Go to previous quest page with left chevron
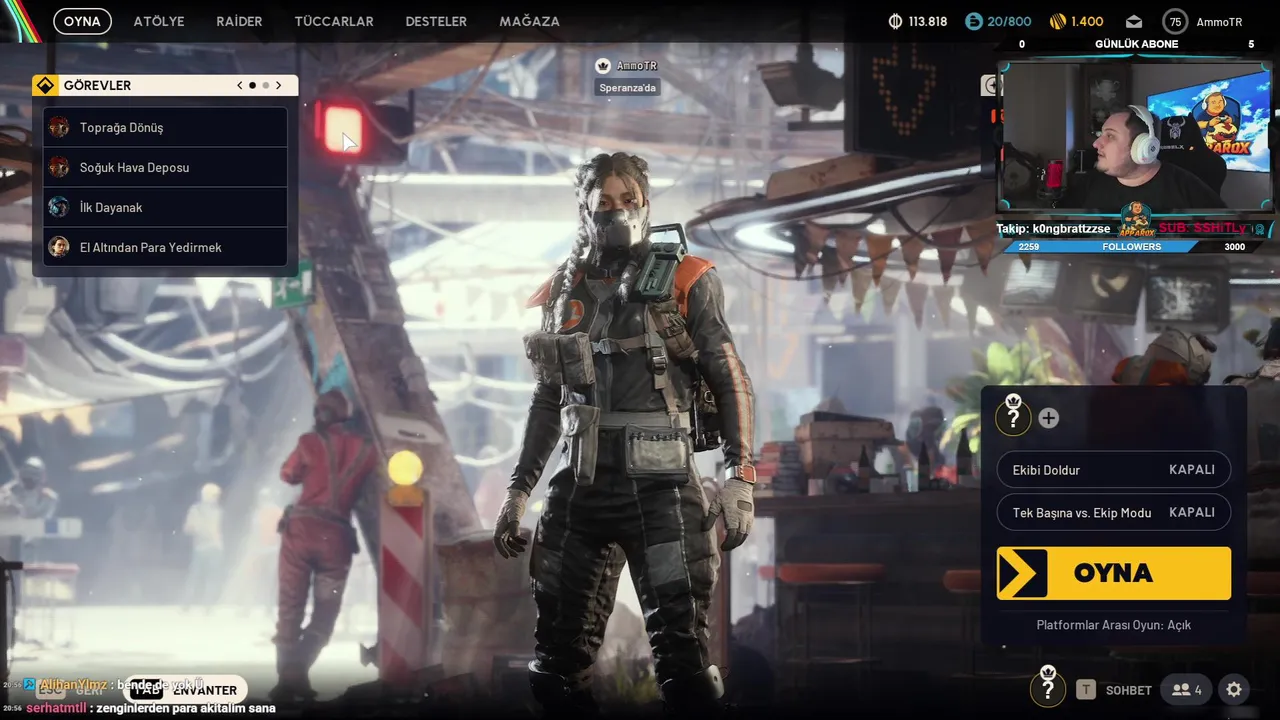 (240, 85)
